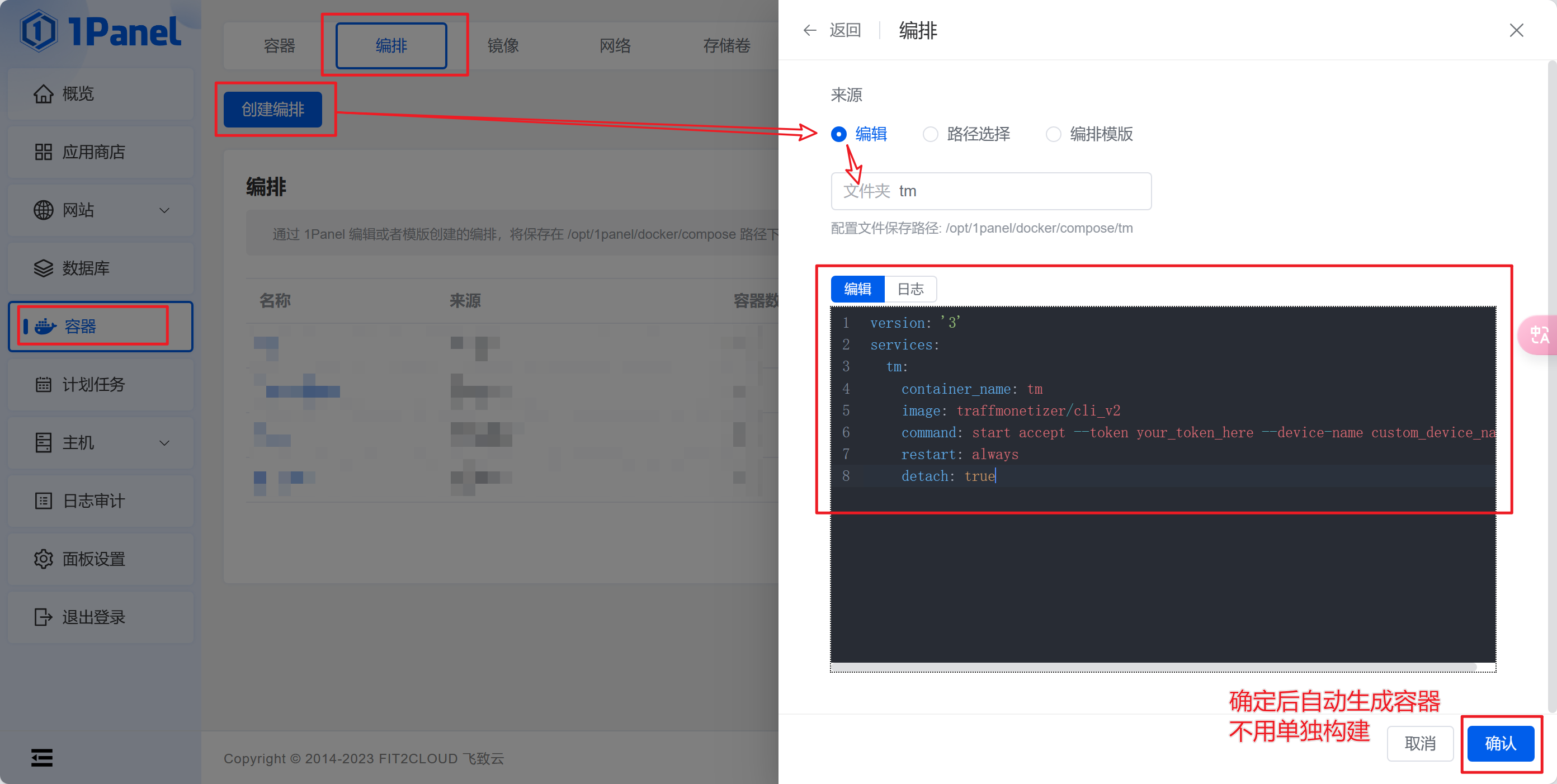
Task: Click the 计划任务 calendar icon
Action: (x=44, y=384)
